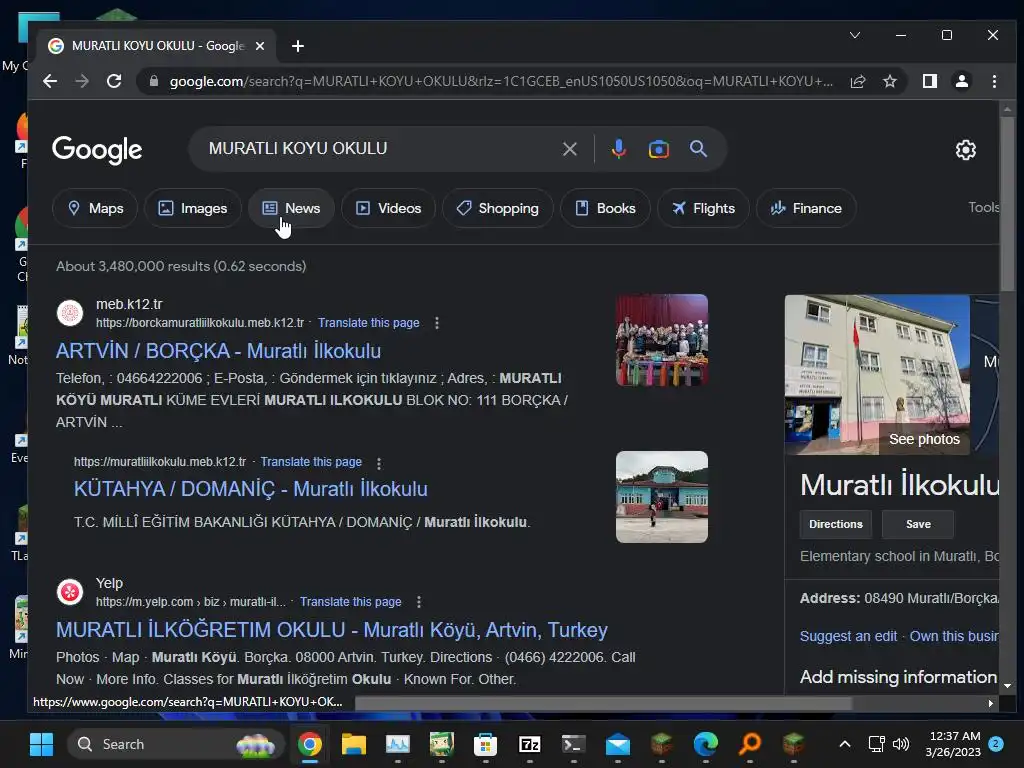Viewport: 1024px width, 768px height.
Task: Open a new tab with the plus button
Action: click(298, 46)
